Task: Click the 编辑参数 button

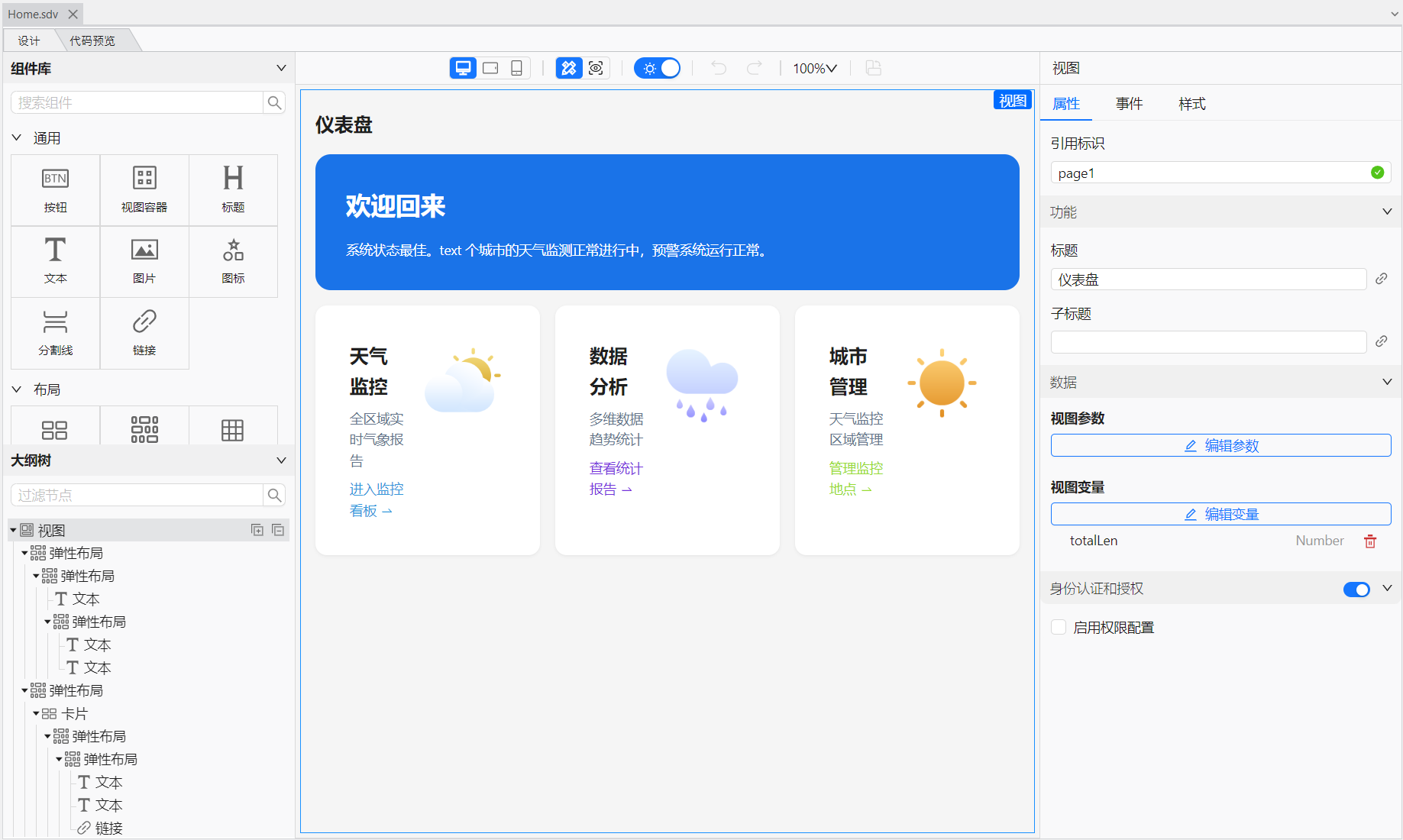Action: 1220,445
